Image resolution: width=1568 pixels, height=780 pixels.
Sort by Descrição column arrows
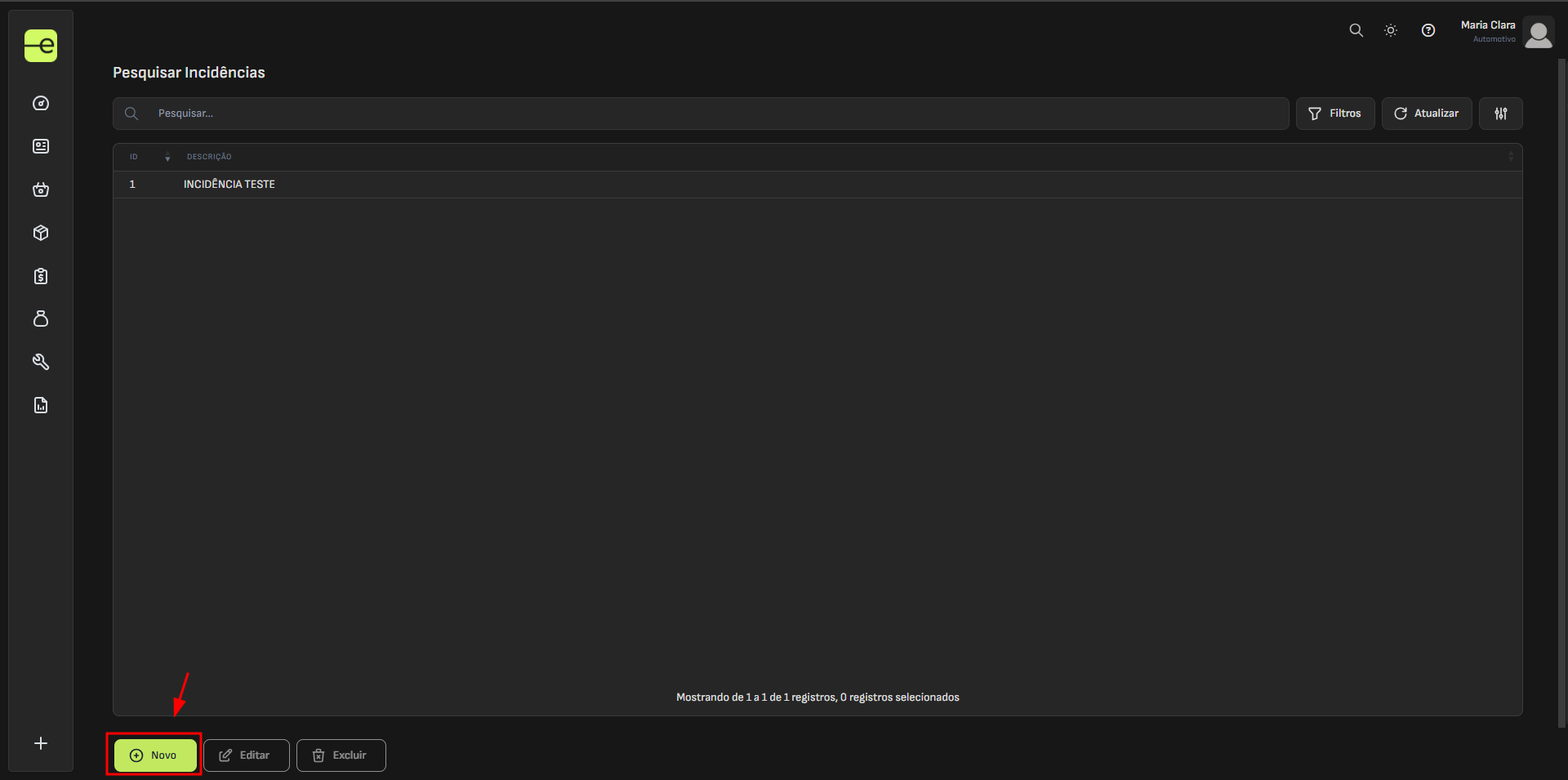click(1510, 157)
